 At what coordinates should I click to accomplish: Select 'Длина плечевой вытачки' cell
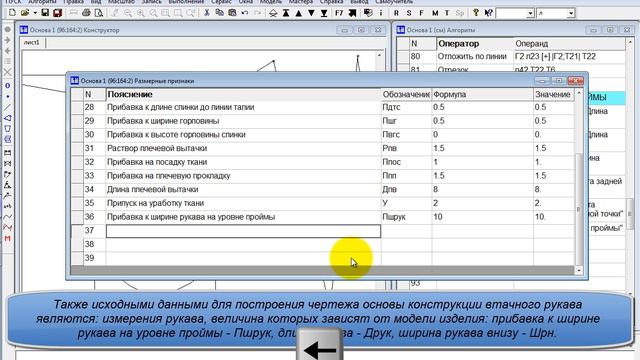(243, 189)
